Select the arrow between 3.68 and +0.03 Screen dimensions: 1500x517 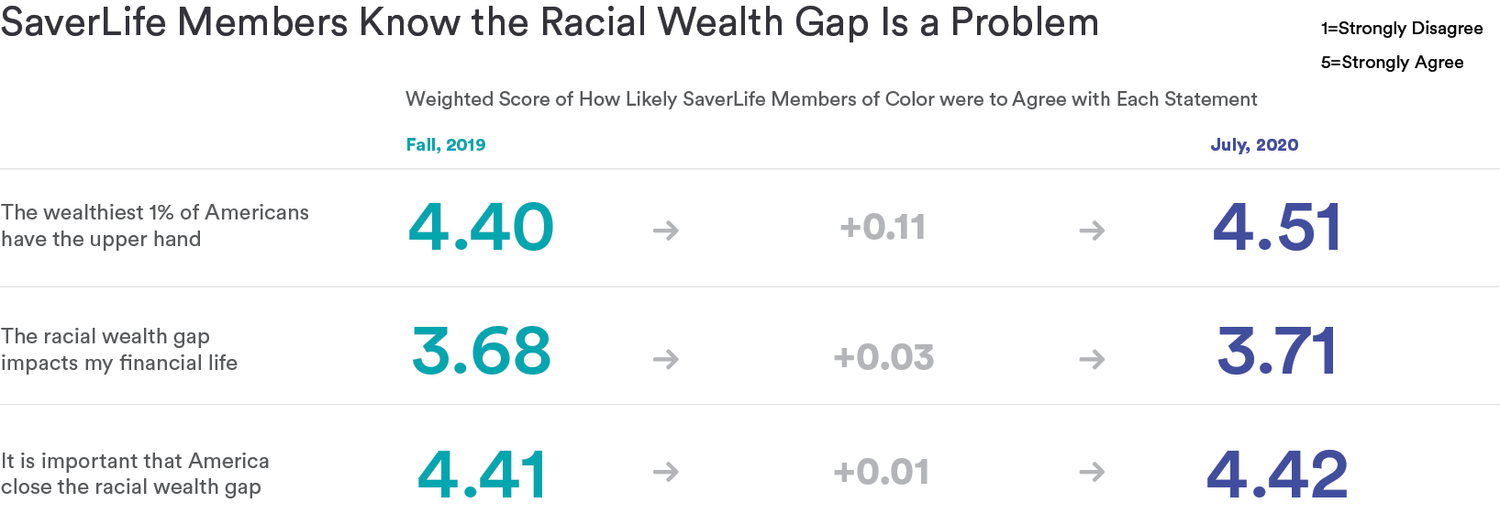point(665,358)
